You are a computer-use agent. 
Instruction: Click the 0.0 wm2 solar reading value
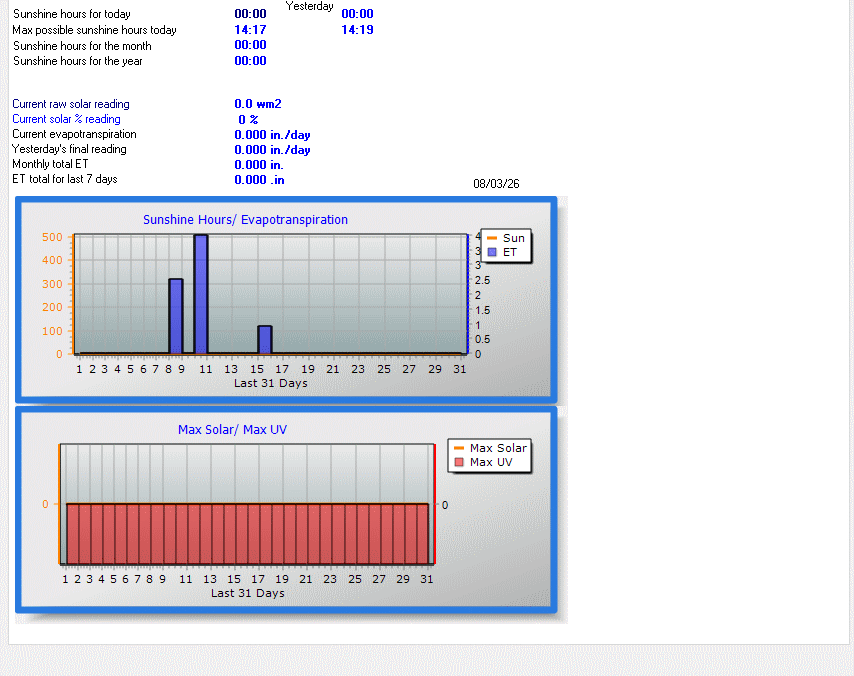[x=258, y=104]
